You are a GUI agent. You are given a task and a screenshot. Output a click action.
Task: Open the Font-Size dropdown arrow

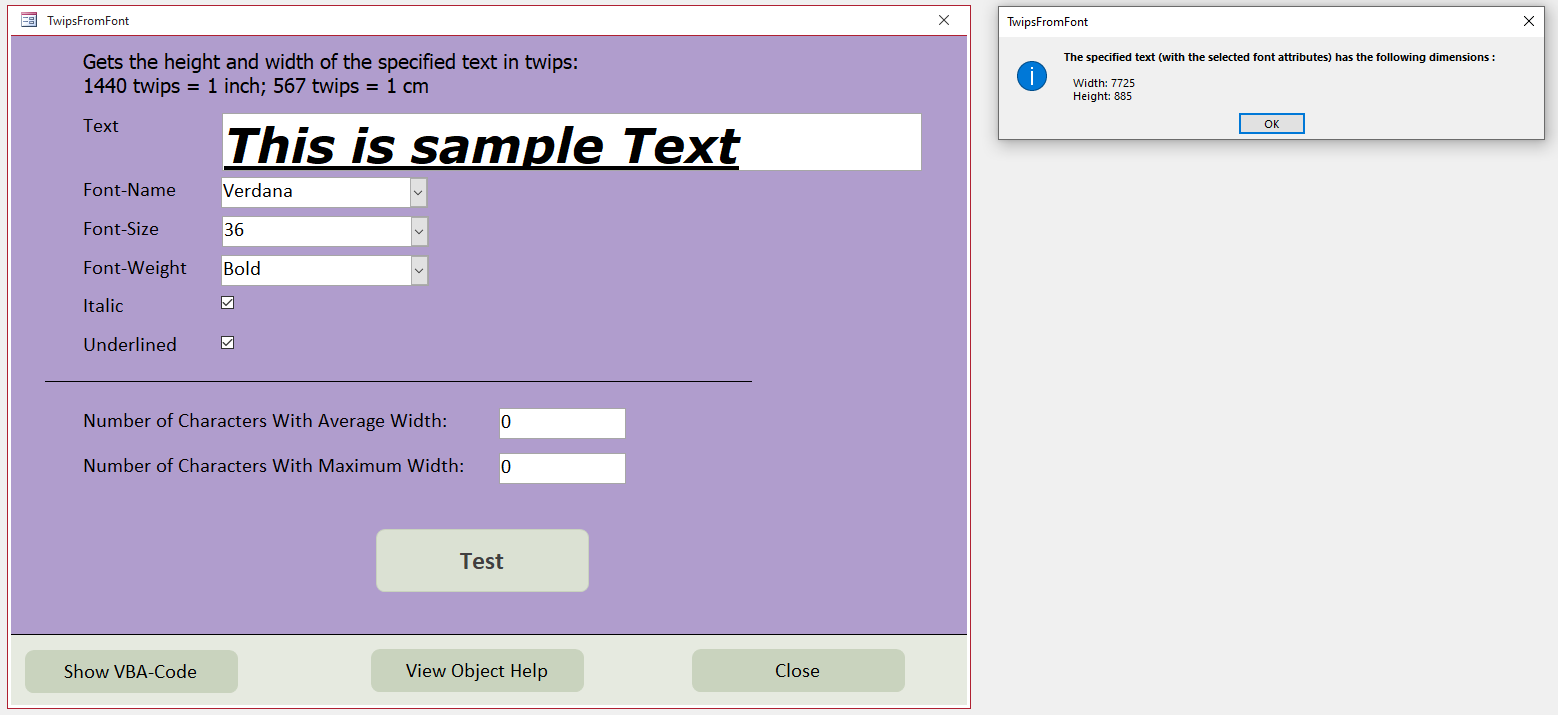[x=419, y=231]
